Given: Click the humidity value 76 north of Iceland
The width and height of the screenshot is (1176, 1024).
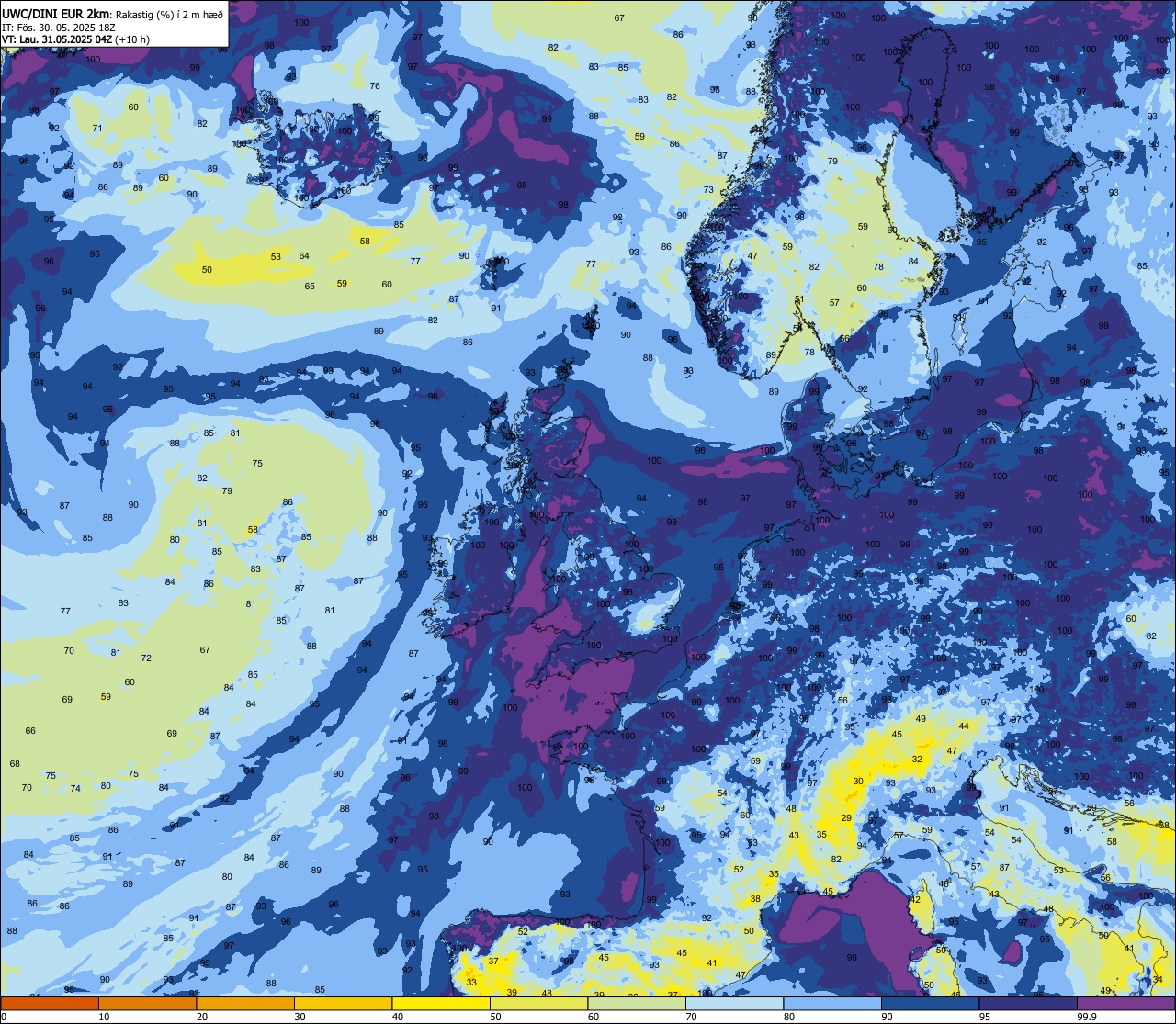Looking at the screenshot, I should tap(375, 85).
